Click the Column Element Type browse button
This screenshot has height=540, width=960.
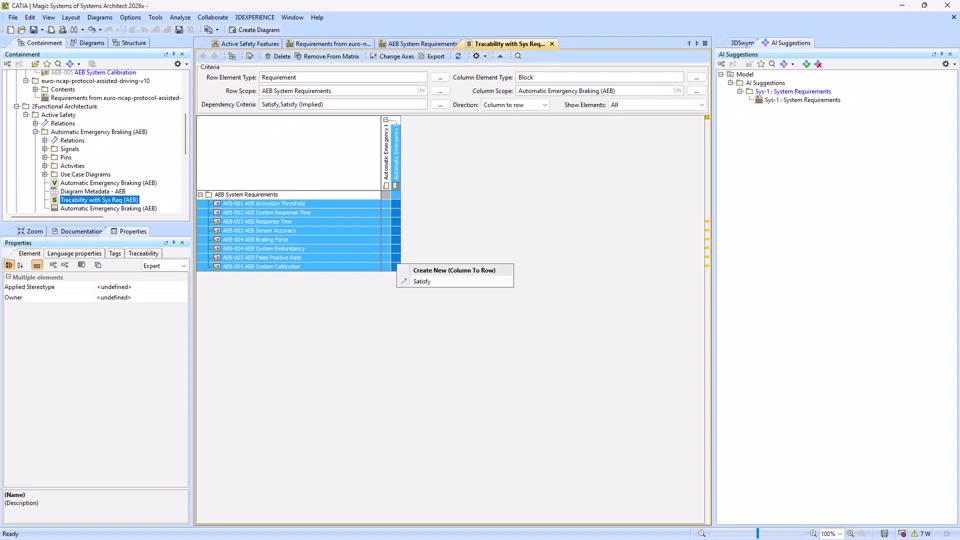(696, 78)
